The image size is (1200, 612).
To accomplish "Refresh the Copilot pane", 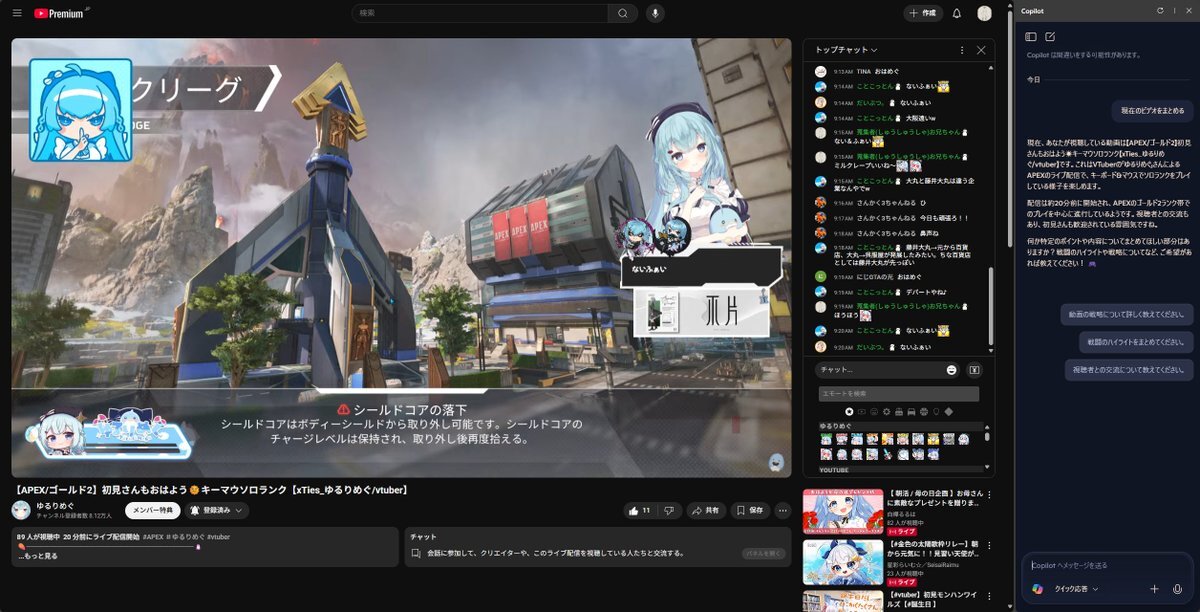I will coord(1160,10).
